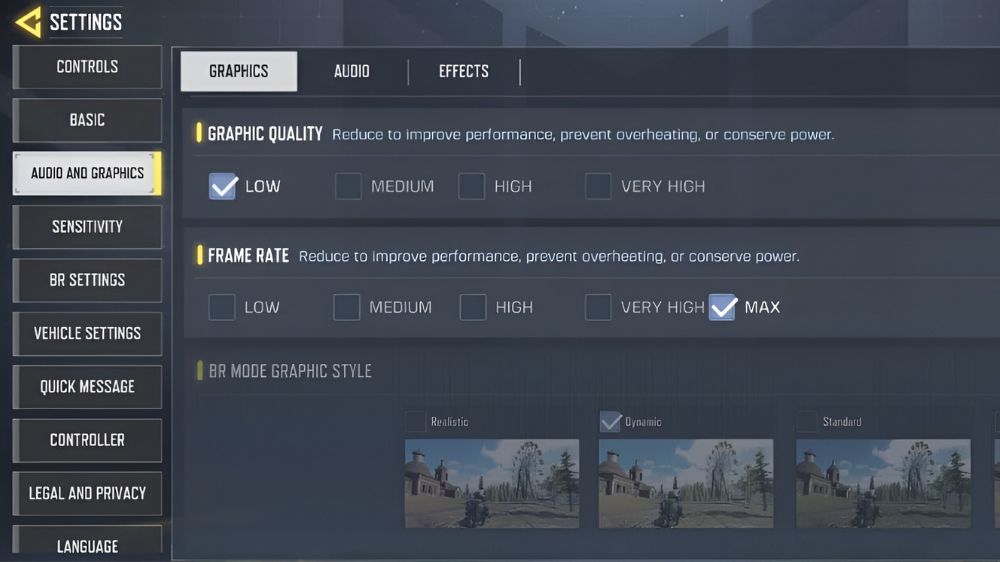Open the Sensitivity settings section
The image size is (1000, 562).
pyautogui.click(x=87, y=227)
